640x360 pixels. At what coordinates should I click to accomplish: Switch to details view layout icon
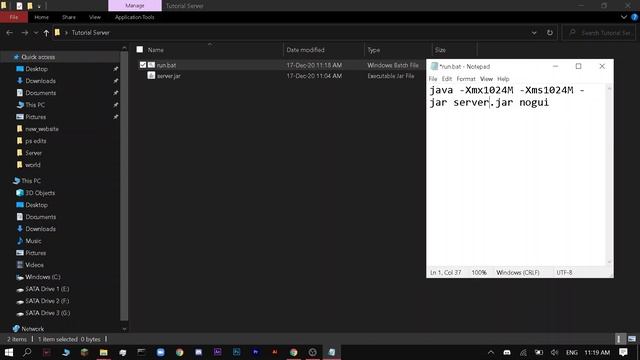pos(619,339)
